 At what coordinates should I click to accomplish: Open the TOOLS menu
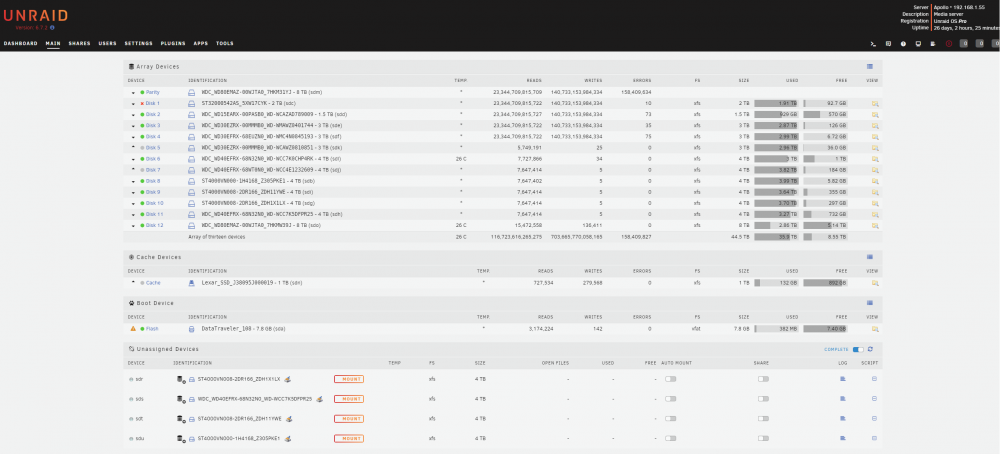point(224,43)
